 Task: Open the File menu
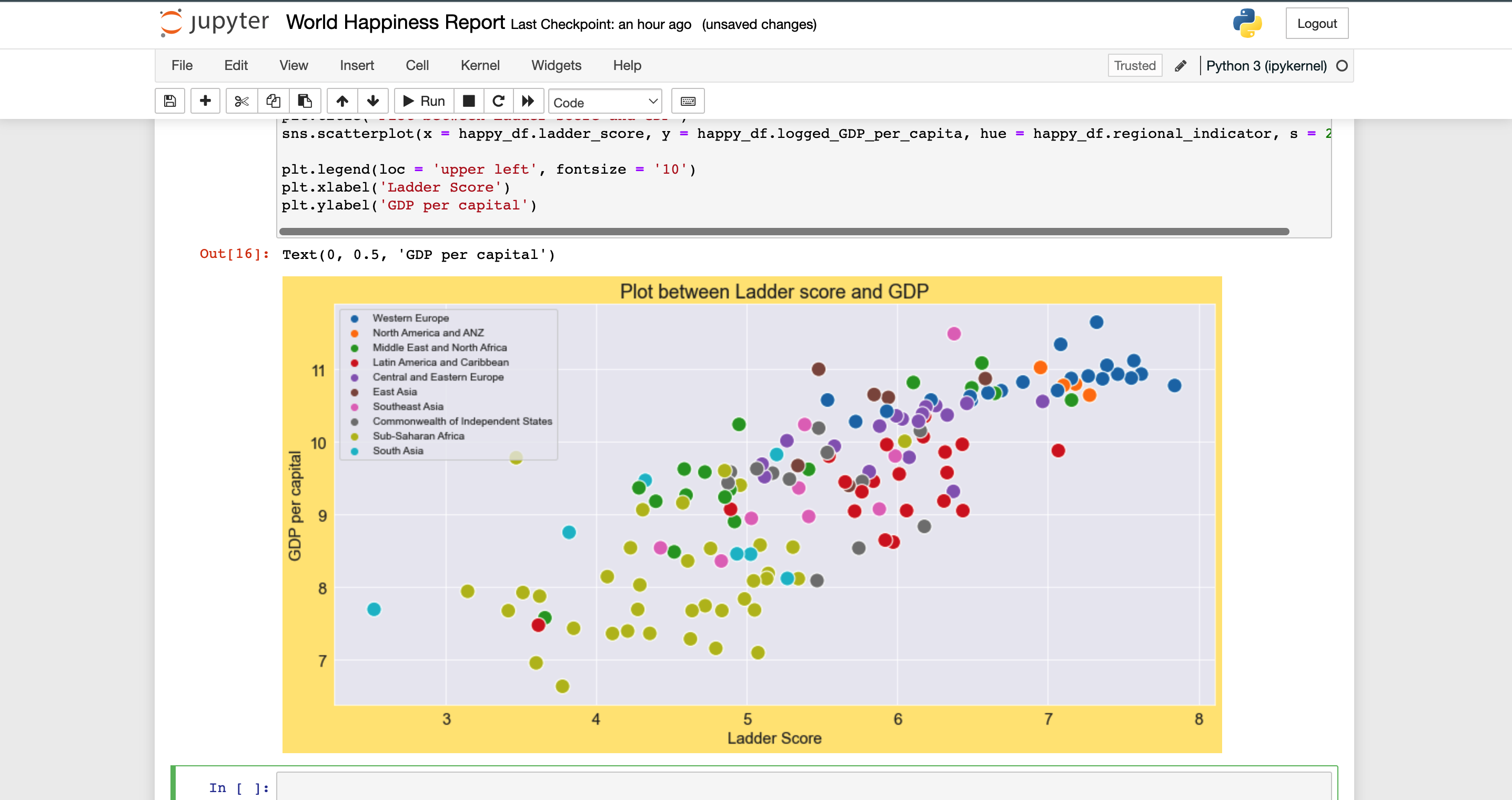point(182,65)
